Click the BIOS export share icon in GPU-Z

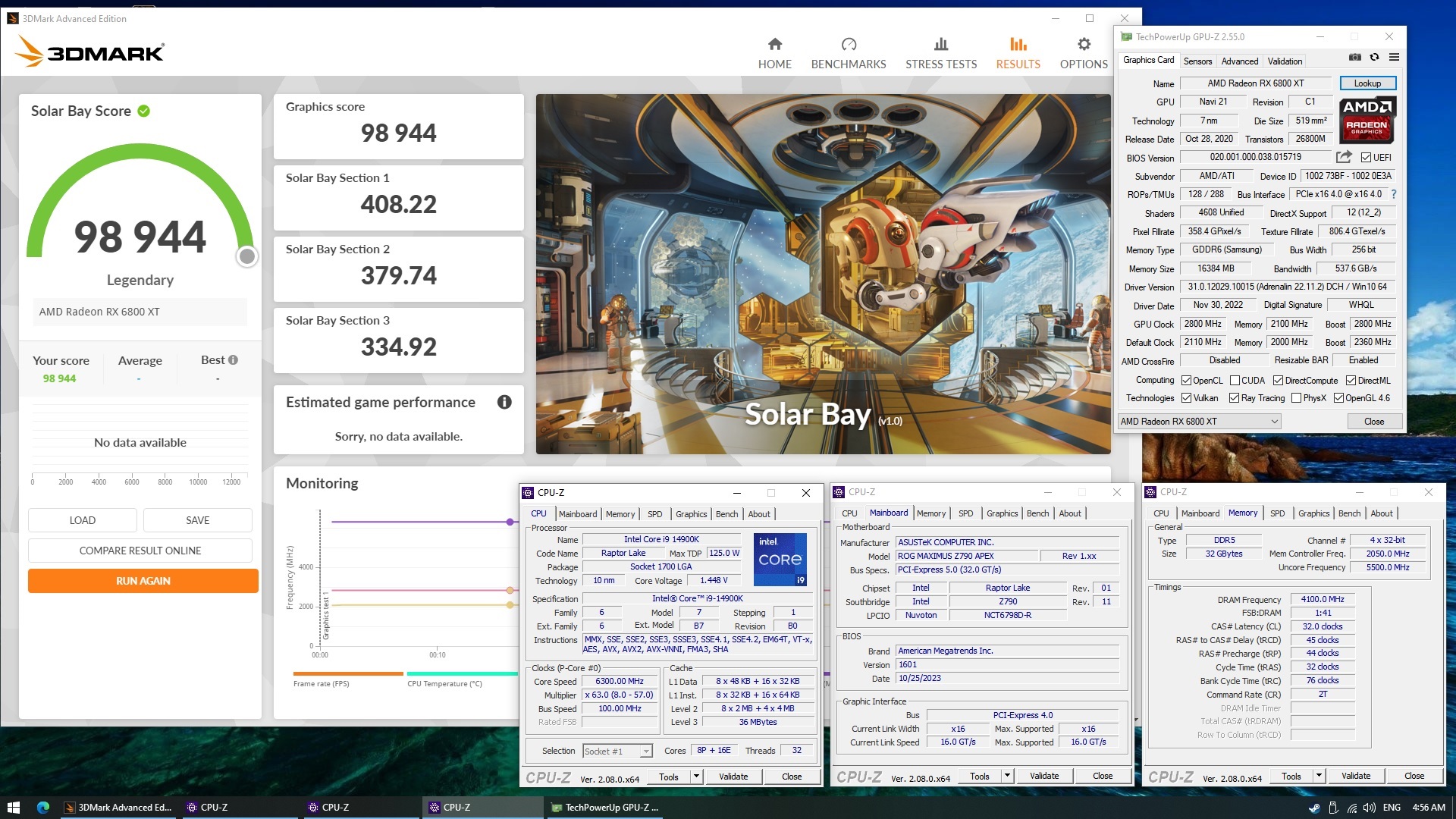[x=1344, y=157]
